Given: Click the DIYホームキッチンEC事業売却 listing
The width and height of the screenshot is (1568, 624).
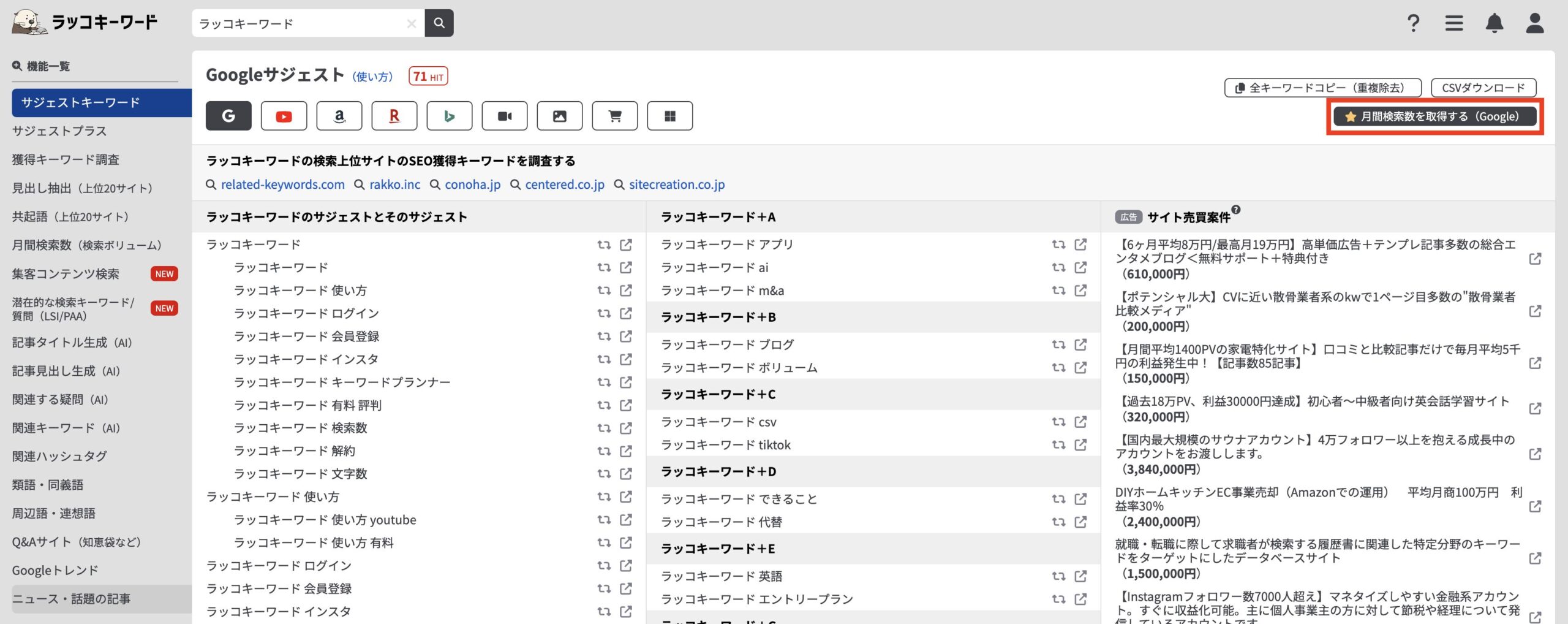Looking at the screenshot, I should click(x=1318, y=506).
